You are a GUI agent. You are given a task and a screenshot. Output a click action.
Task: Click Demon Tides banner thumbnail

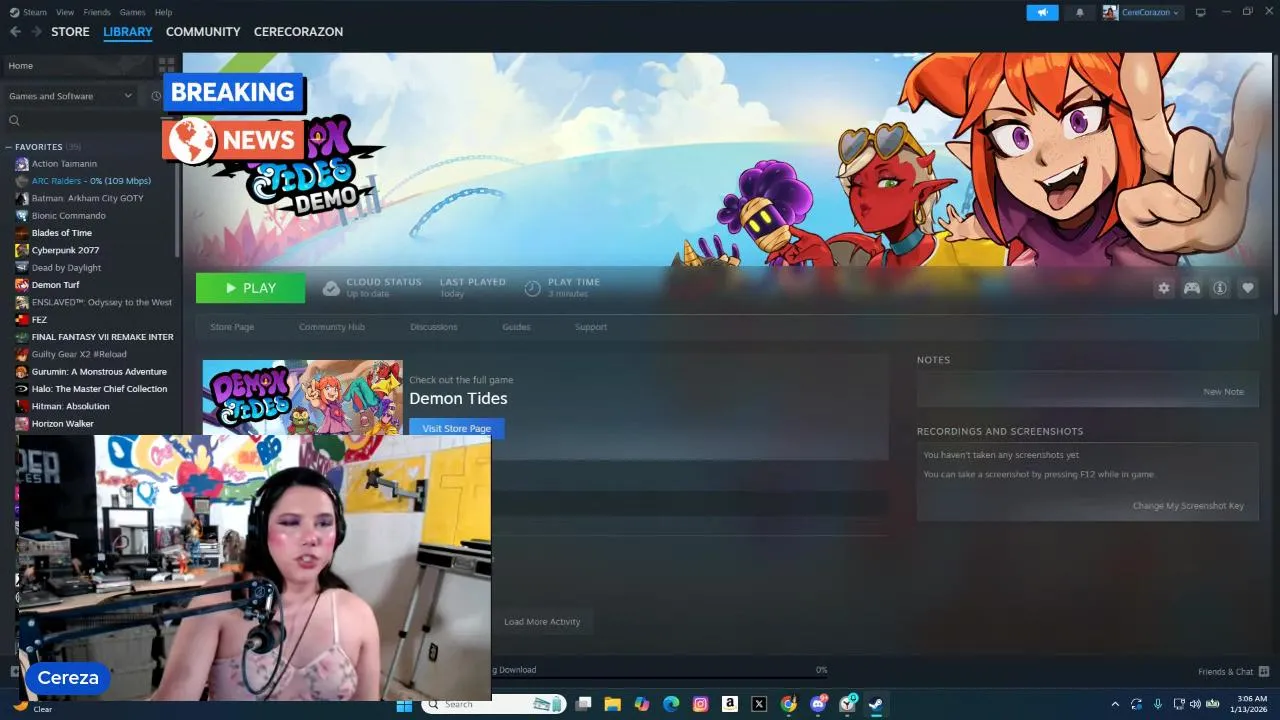coord(302,397)
